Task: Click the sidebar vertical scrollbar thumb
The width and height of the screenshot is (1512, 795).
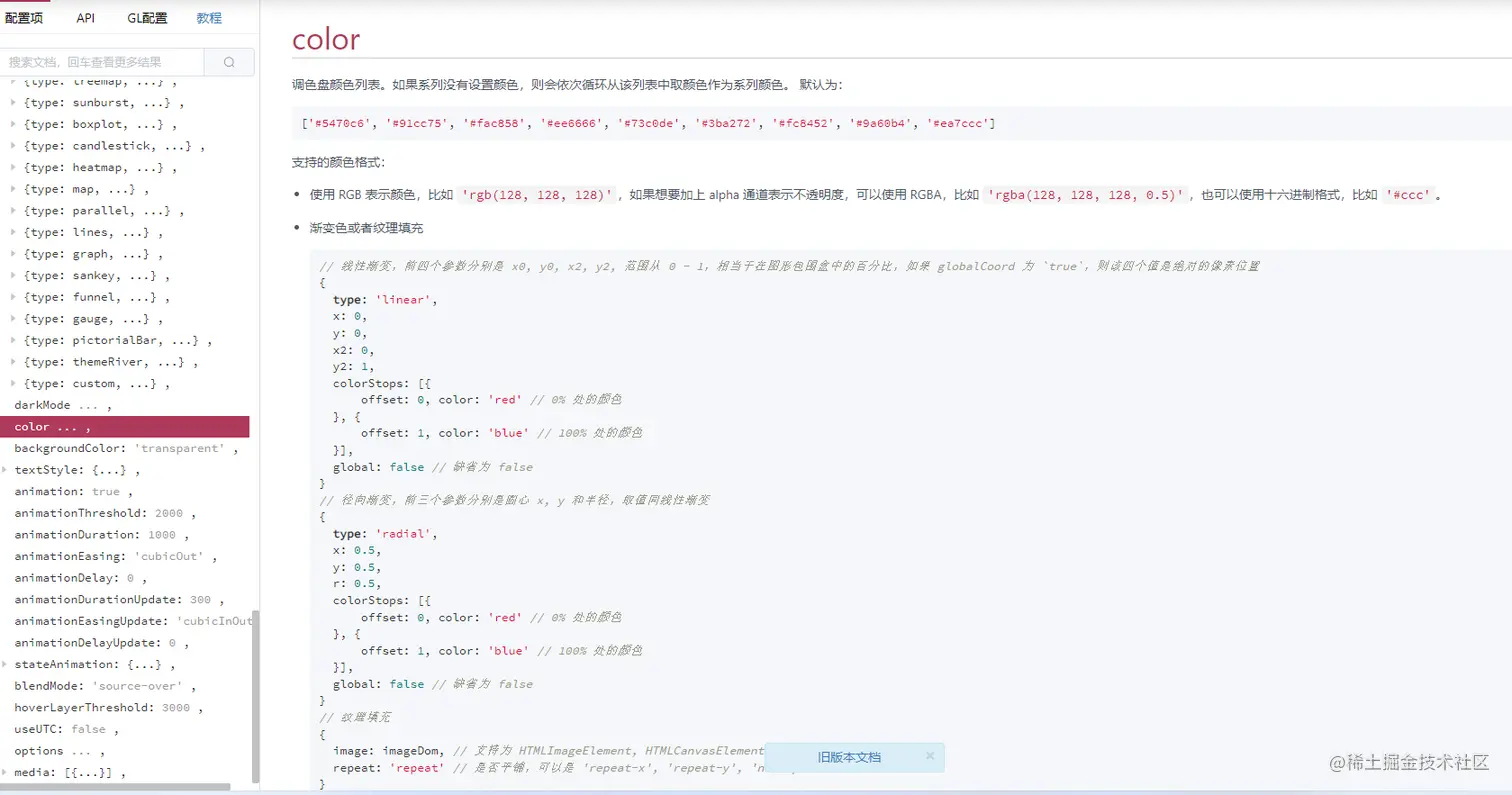Action: pos(255,696)
